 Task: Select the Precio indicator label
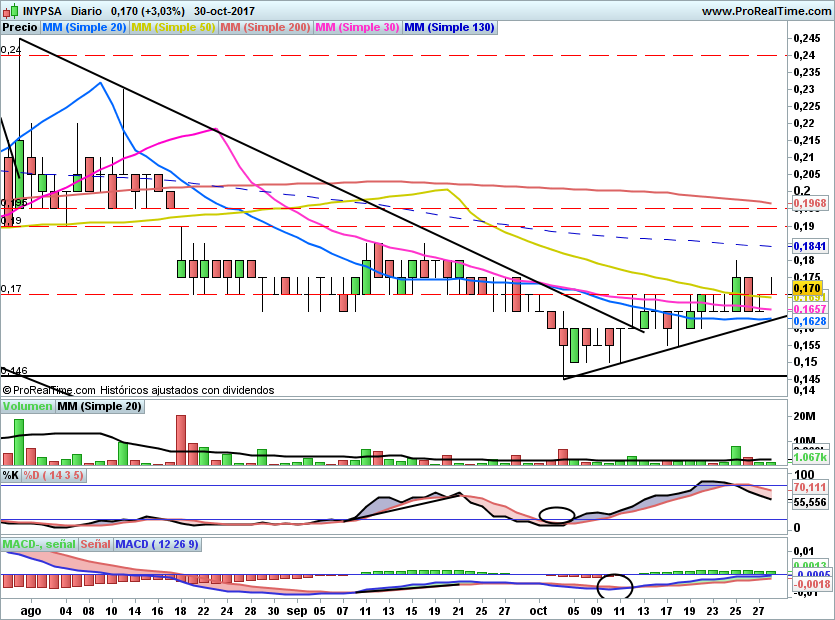point(21,28)
